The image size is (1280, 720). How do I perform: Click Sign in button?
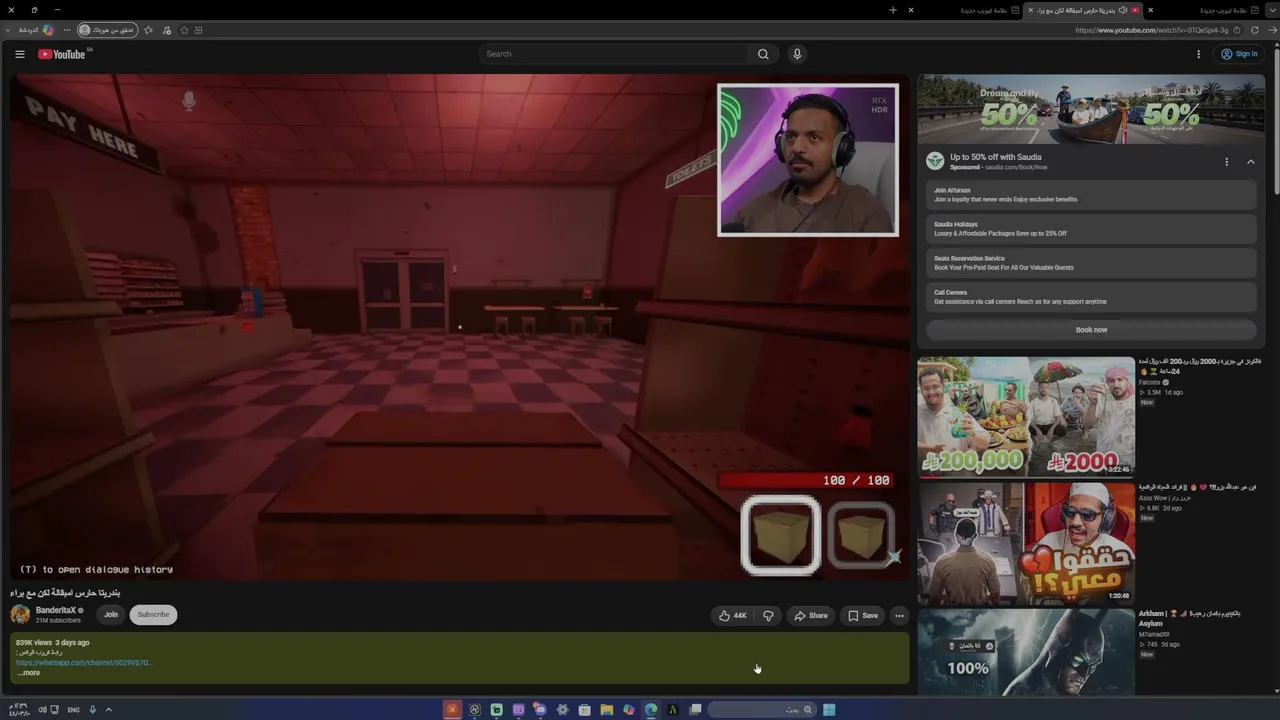click(x=1239, y=54)
